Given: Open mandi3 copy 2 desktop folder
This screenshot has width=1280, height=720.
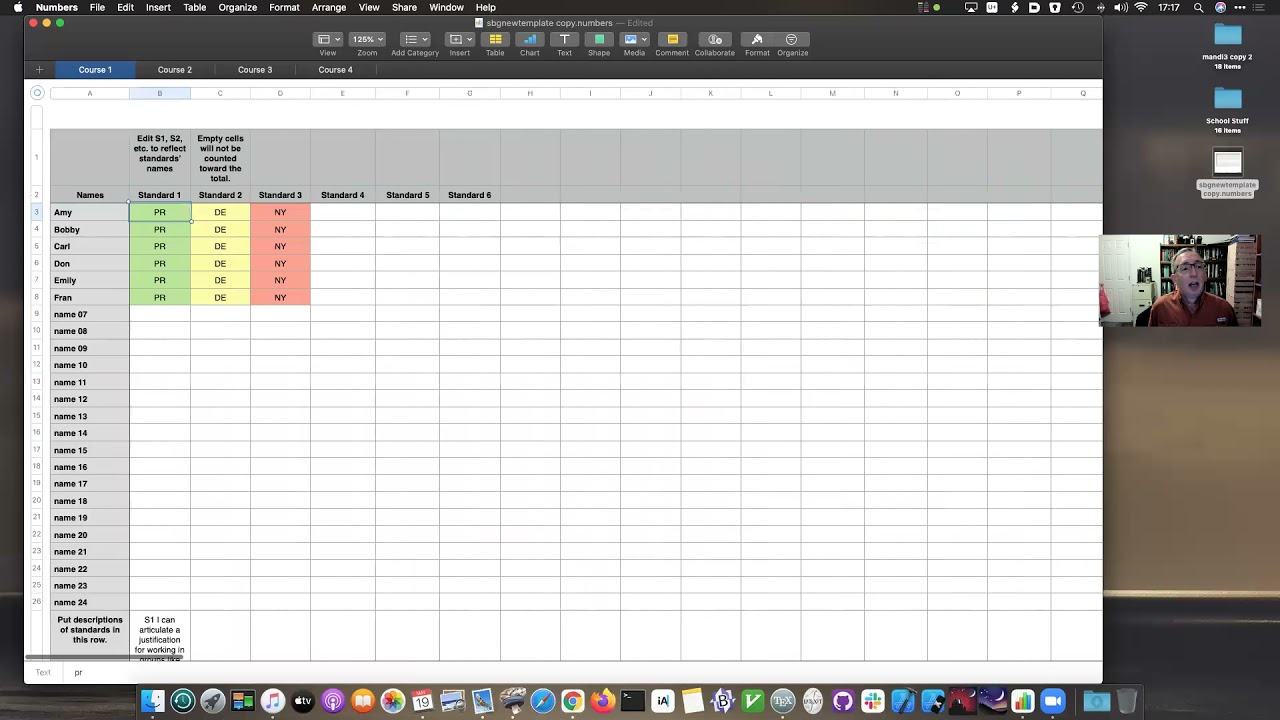Looking at the screenshot, I should click(x=1227, y=46).
